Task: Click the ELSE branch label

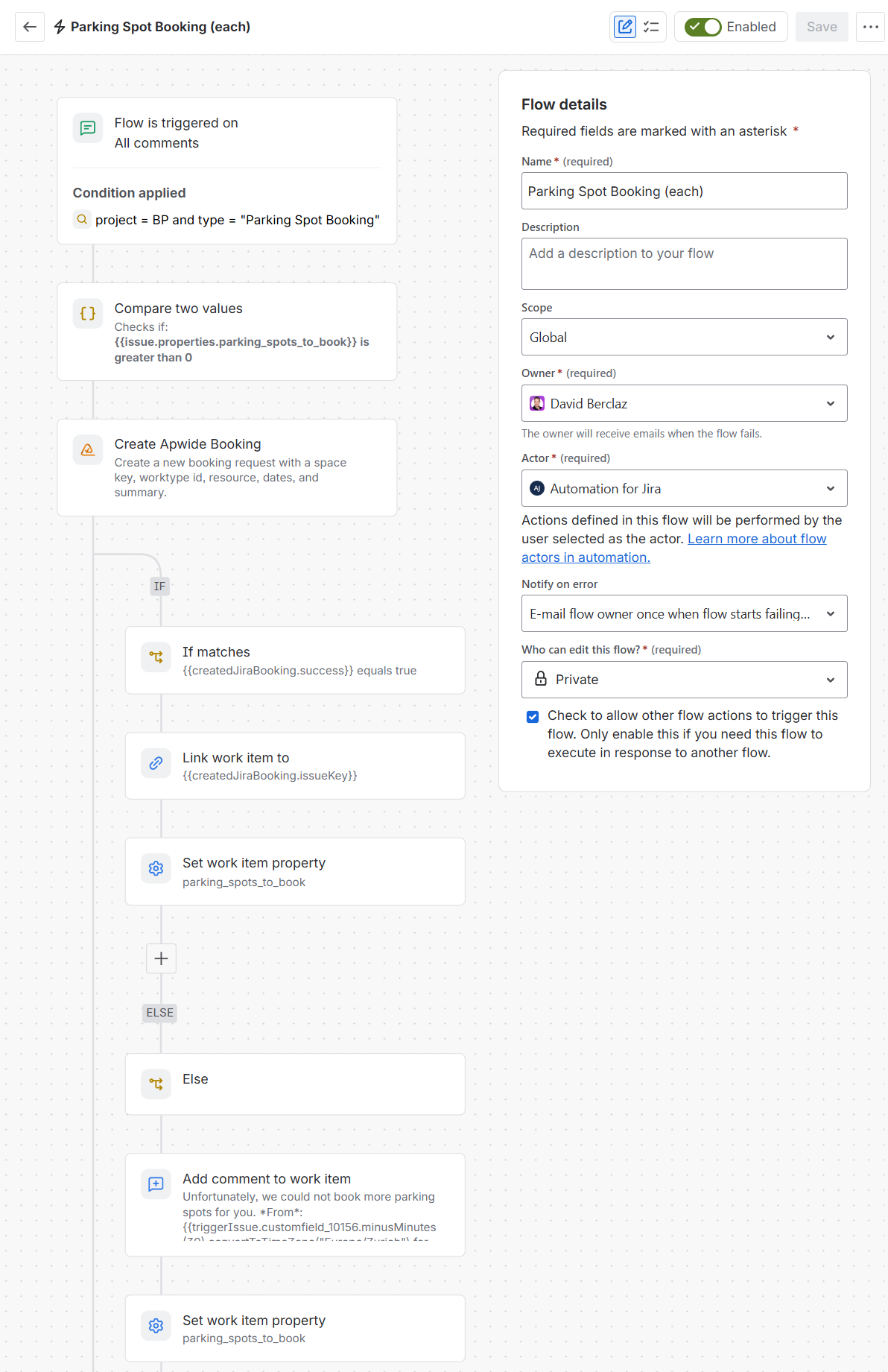Action: tap(159, 1013)
